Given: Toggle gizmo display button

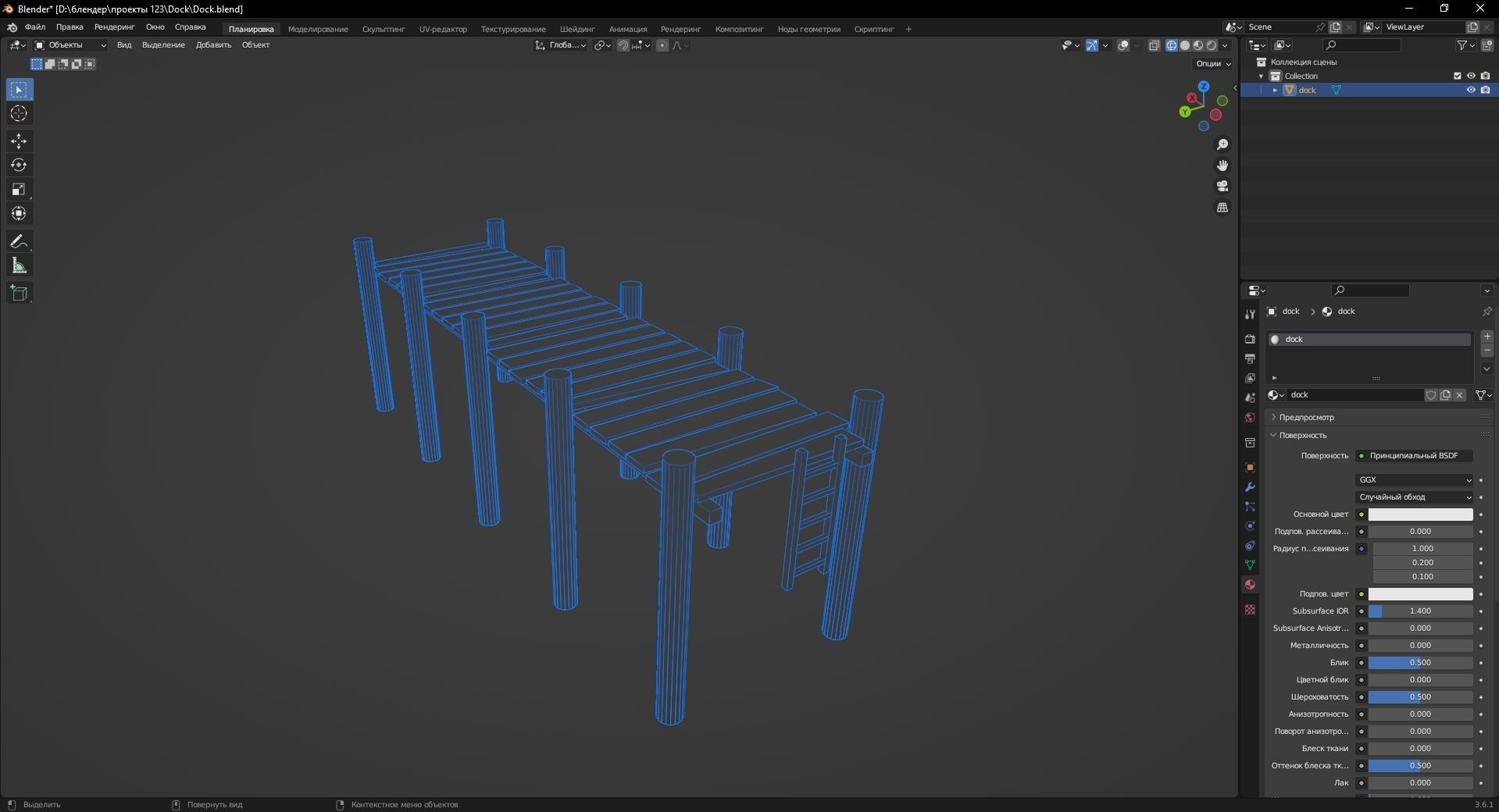Looking at the screenshot, I should (1092, 45).
